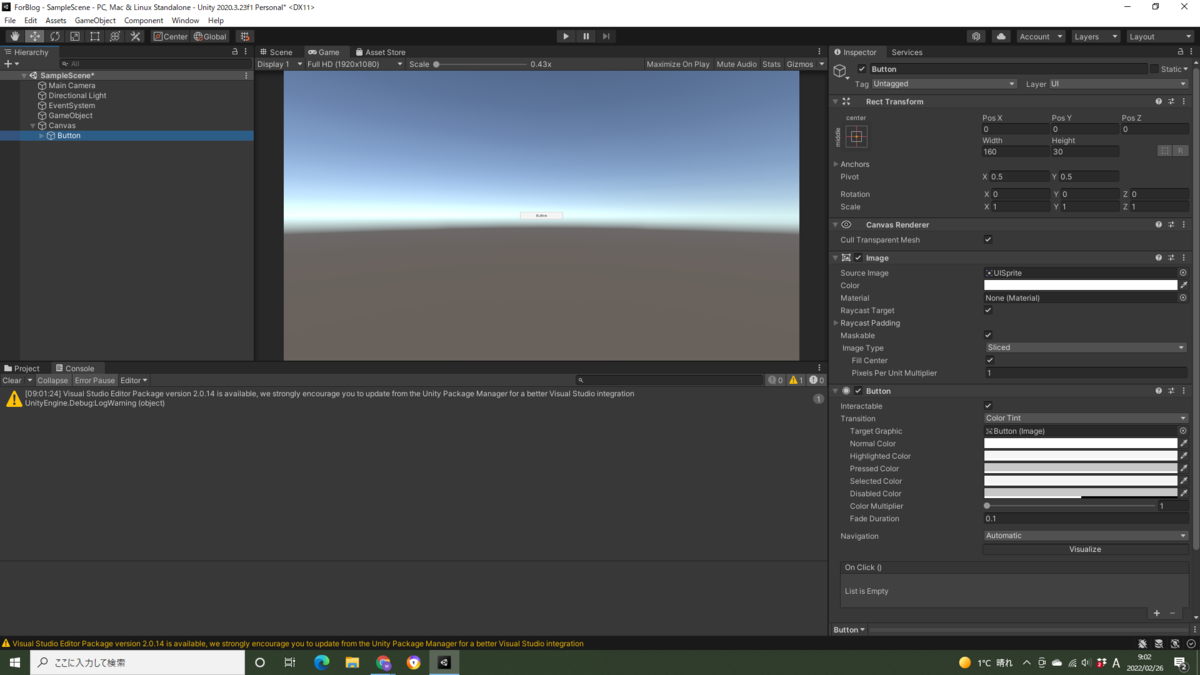
Task: Open the Transition Color Tint dropdown
Action: [1086, 418]
